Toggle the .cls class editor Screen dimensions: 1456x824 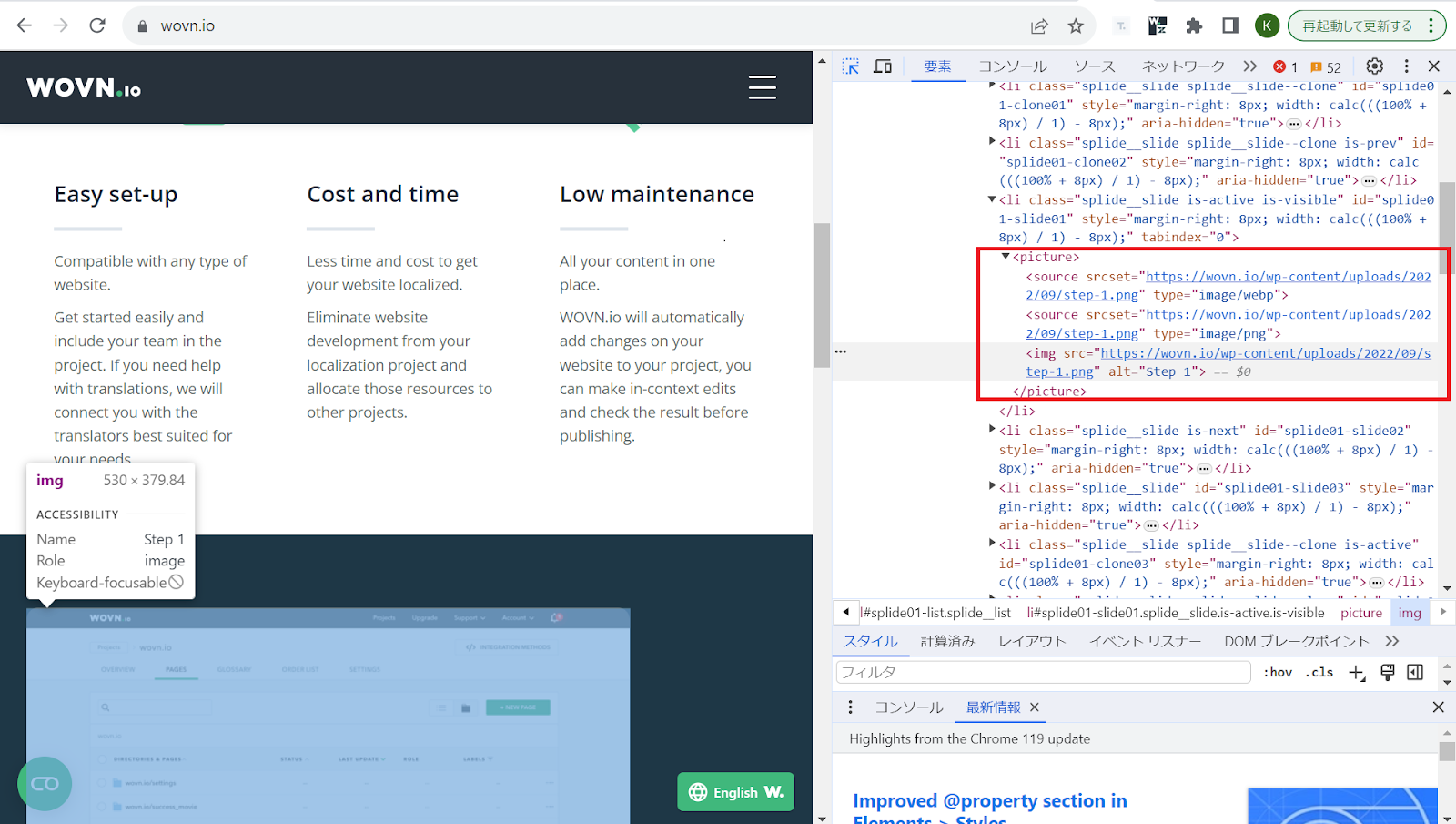1319,673
